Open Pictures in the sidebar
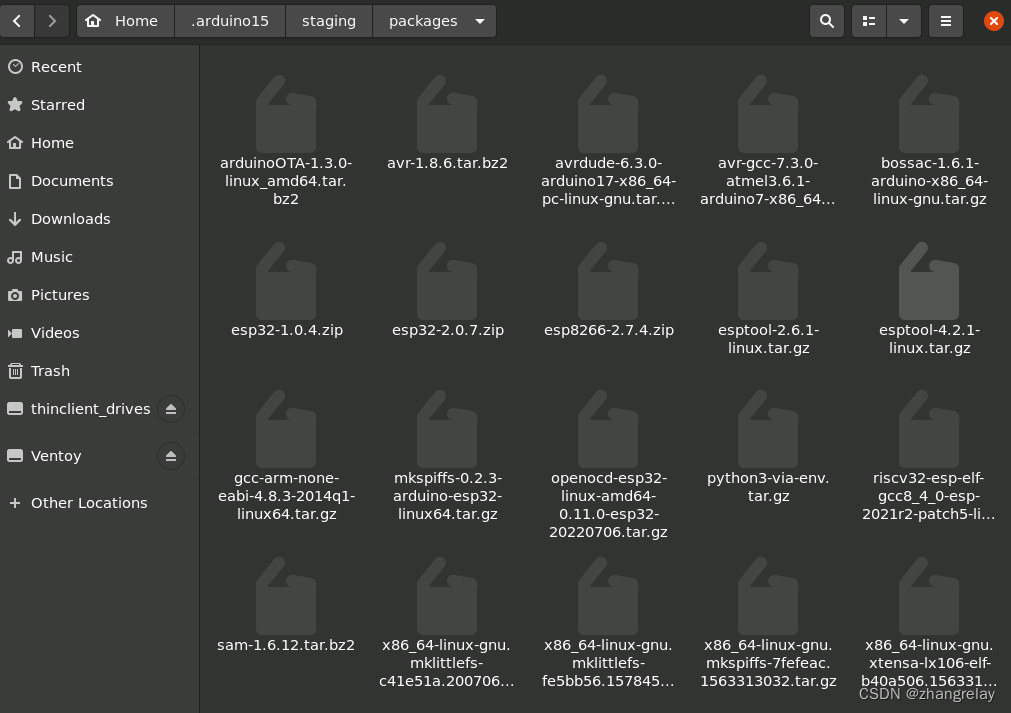The height and width of the screenshot is (713, 1011). coord(99,295)
